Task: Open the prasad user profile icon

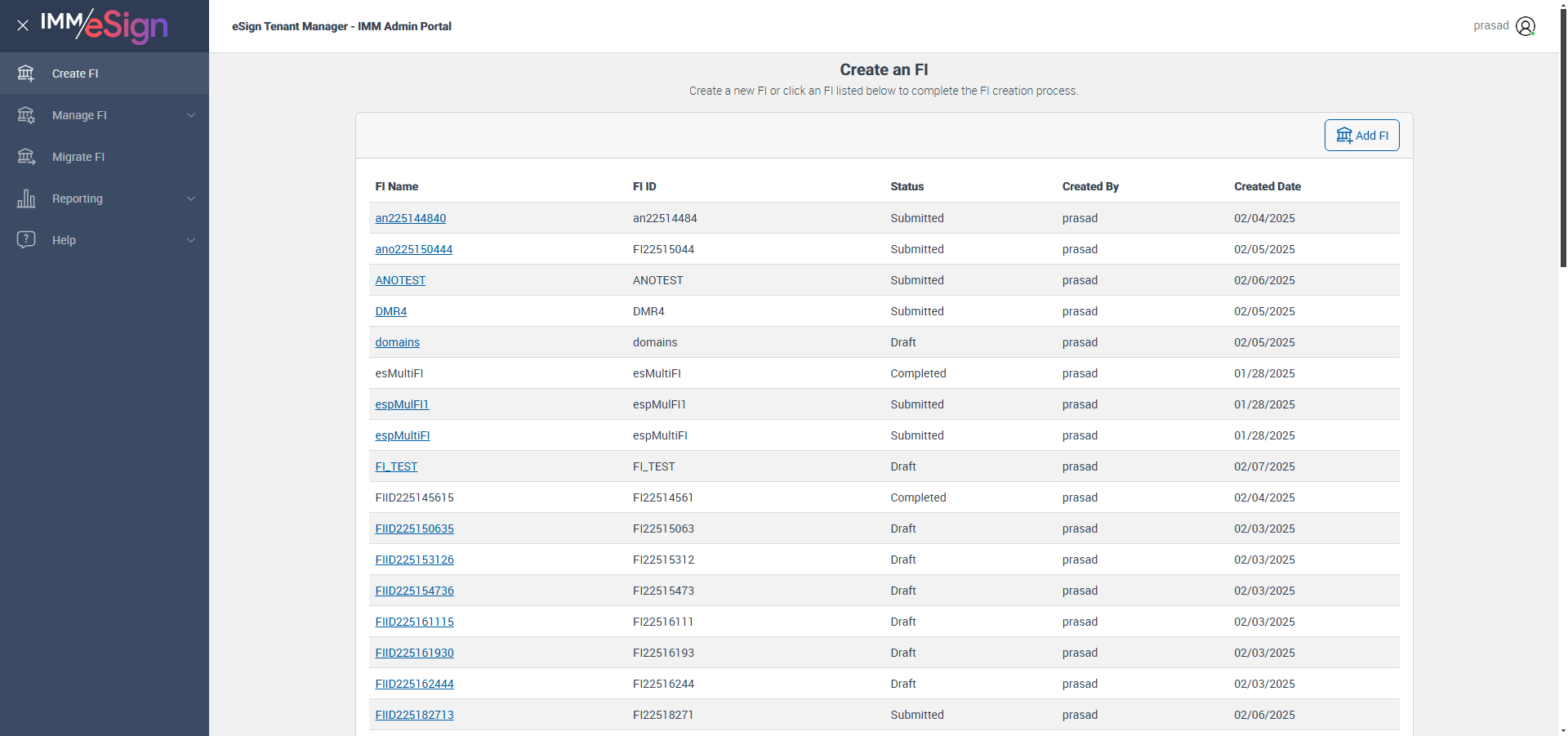Action: (1525, 26)
